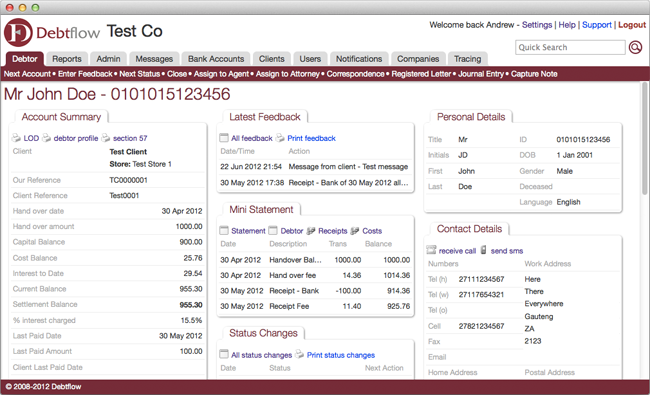Click the Cell number 27821234567
The image size is (650, 395).
[x=481, y=326]
